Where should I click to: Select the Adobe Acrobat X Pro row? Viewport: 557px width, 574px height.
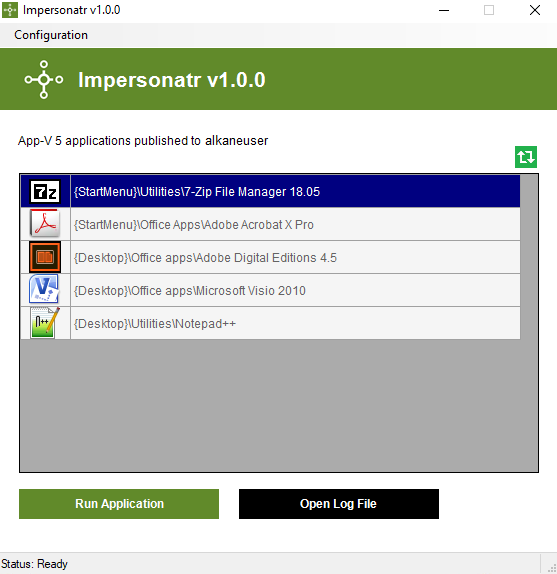[x=270, y=224]
